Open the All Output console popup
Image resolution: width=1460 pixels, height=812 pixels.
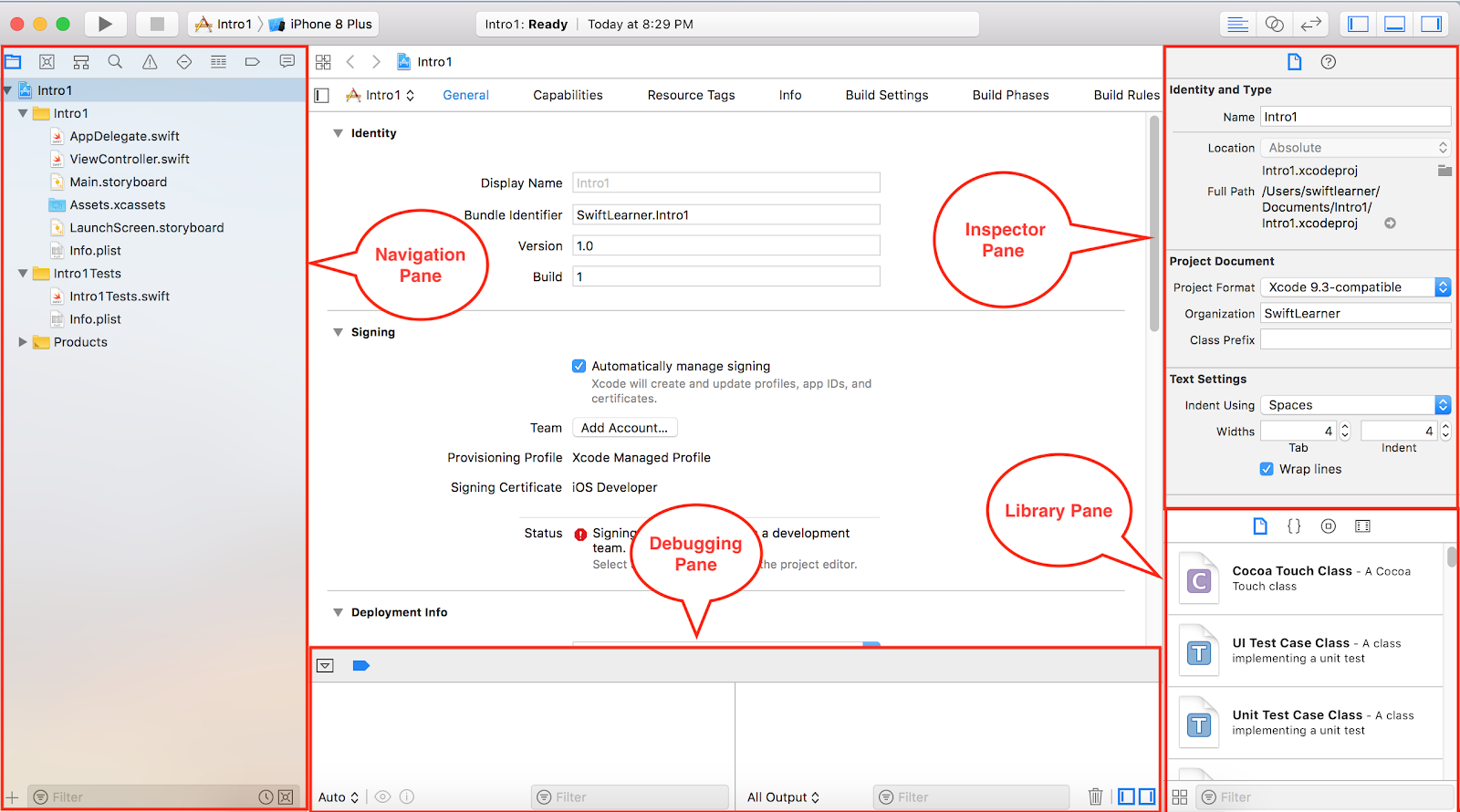[x=783, y=797]
